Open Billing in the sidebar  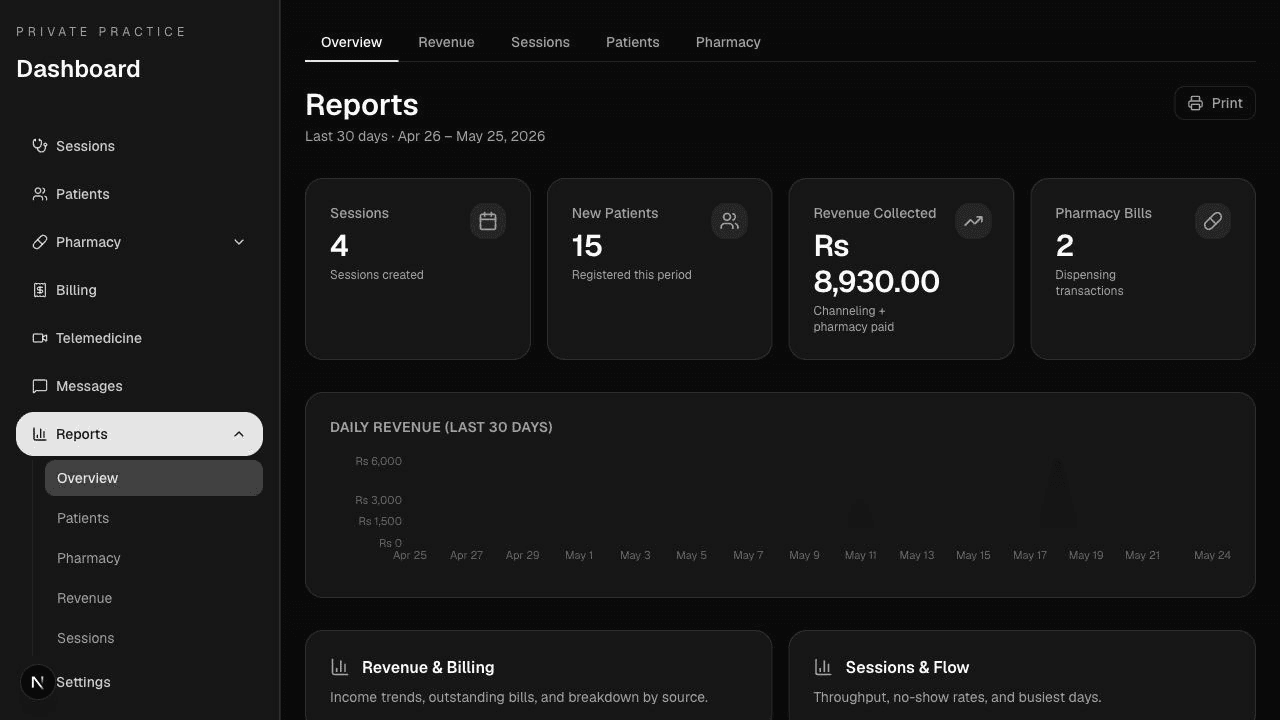click(x=139, y=290)
